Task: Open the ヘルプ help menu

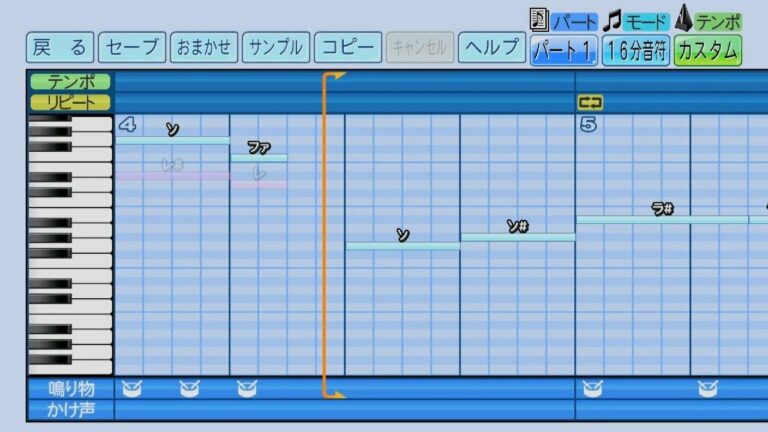Action: [x=491, y=47]
